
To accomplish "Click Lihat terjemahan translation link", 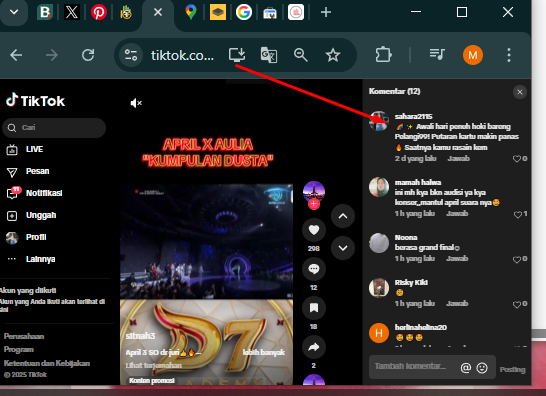I will tap(154, 365).
